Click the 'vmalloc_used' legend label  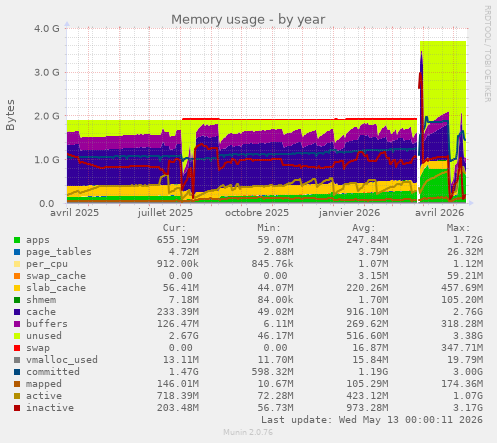pyautogui.click(x=62, y=360)
